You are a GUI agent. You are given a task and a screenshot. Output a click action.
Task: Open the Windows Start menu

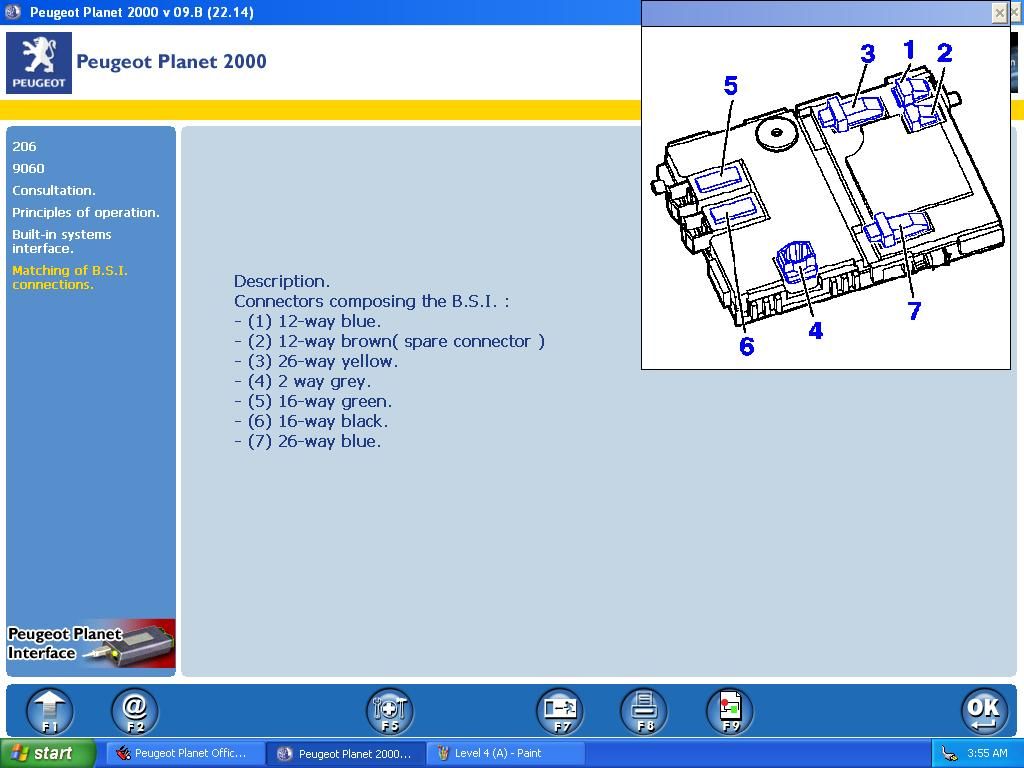click(48, 753)
